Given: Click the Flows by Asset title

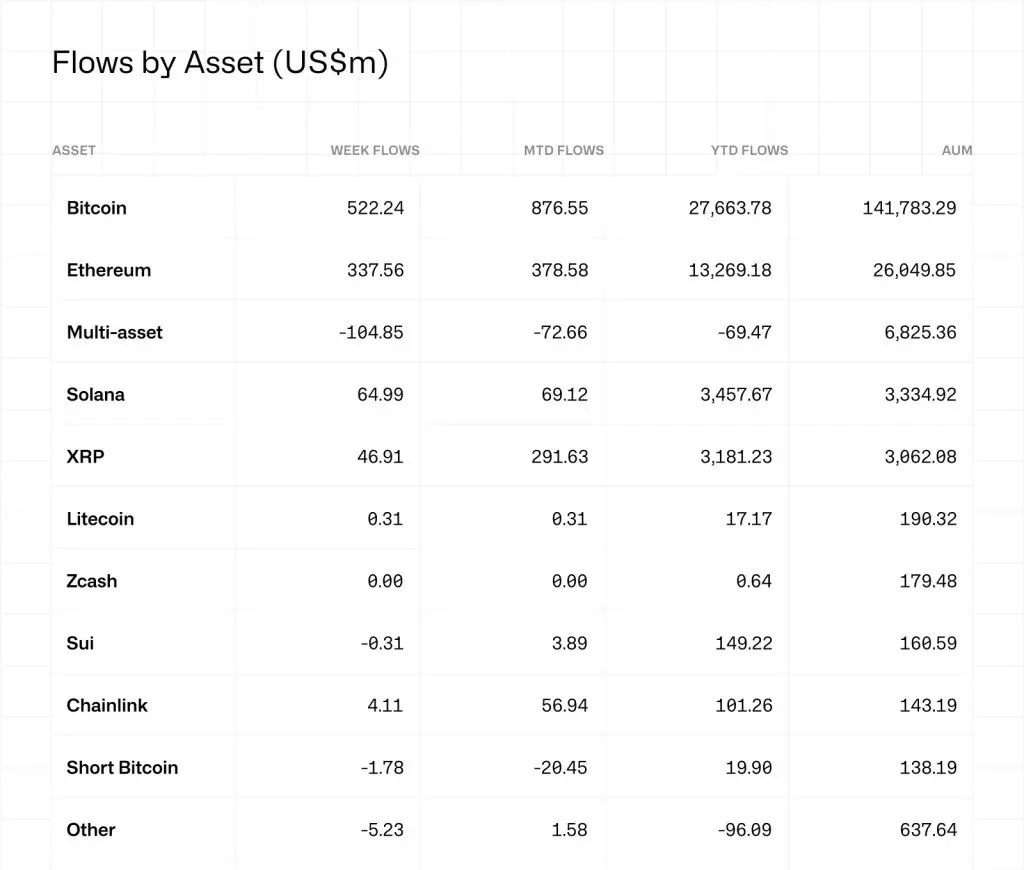Looking at the screenshot, I should coord(220,64).
